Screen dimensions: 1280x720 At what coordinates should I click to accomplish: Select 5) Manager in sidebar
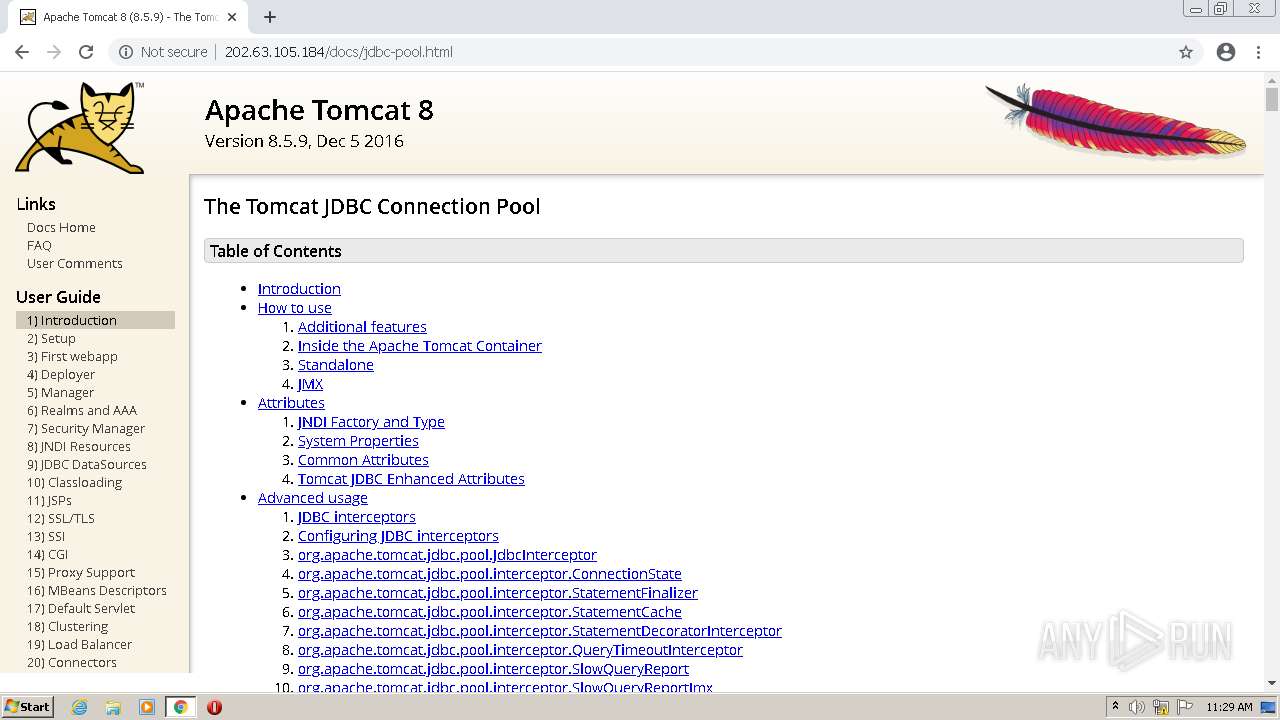[60, 392]
